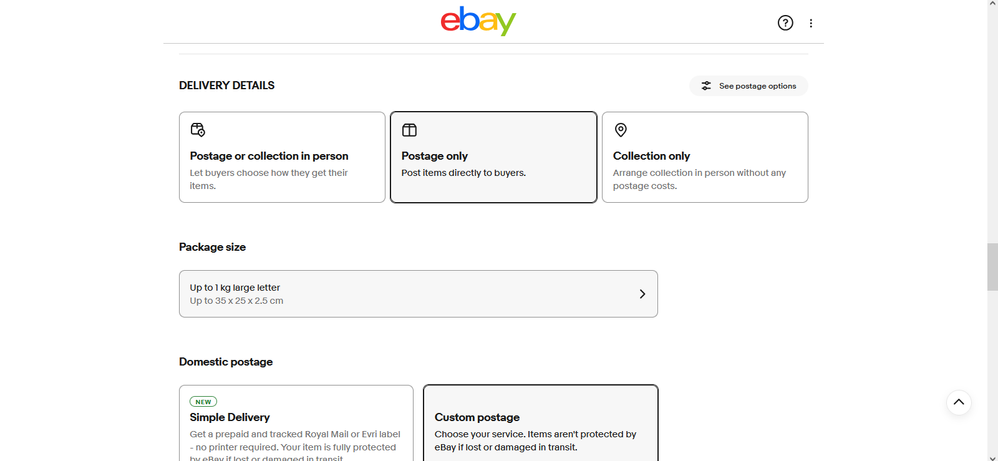Select the Postage only delivery option
The width and height of the screenshot is (998, 461).
(x=493, y=157)
